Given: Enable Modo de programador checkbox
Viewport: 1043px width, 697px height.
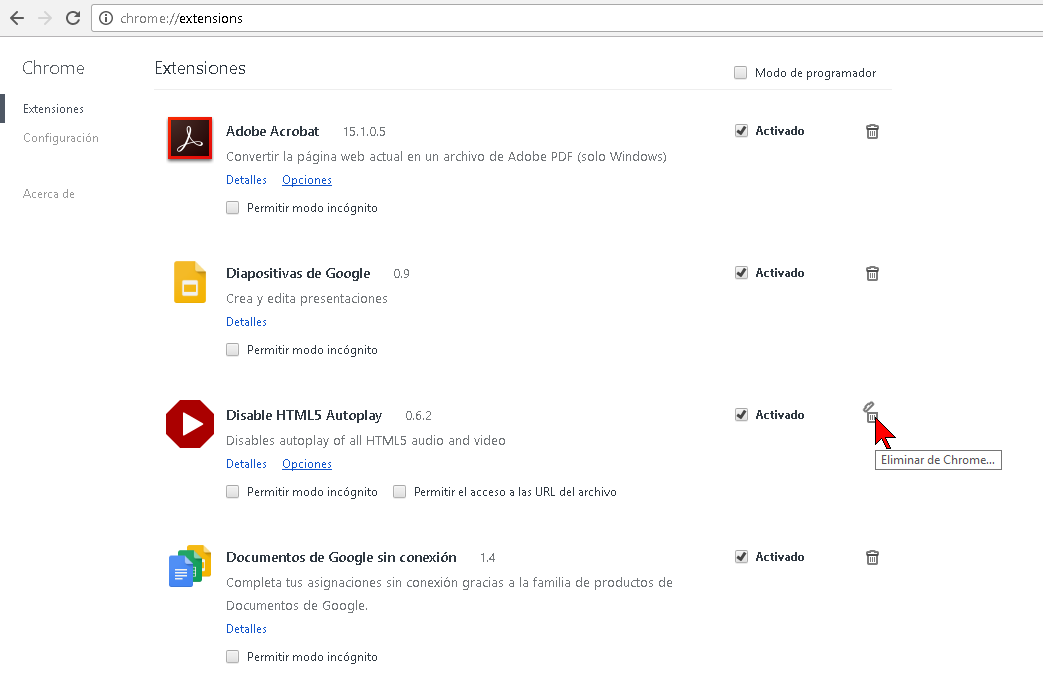Looking at the screenshot, I should click(x=740, y=72).
